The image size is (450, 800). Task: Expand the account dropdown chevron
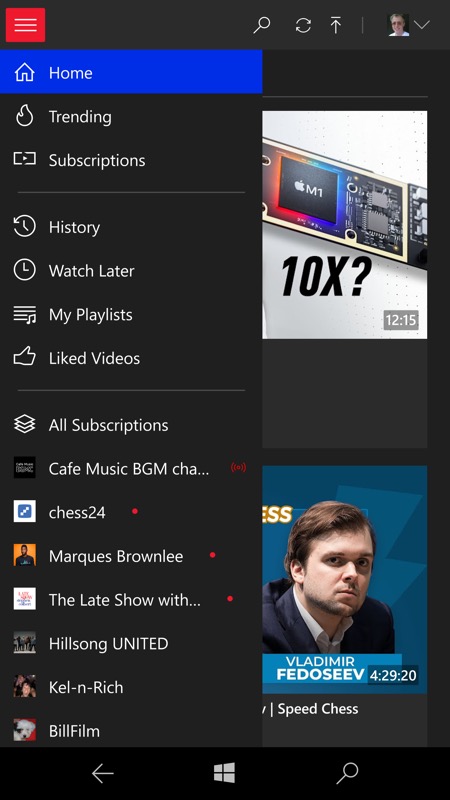pos(421,24)
